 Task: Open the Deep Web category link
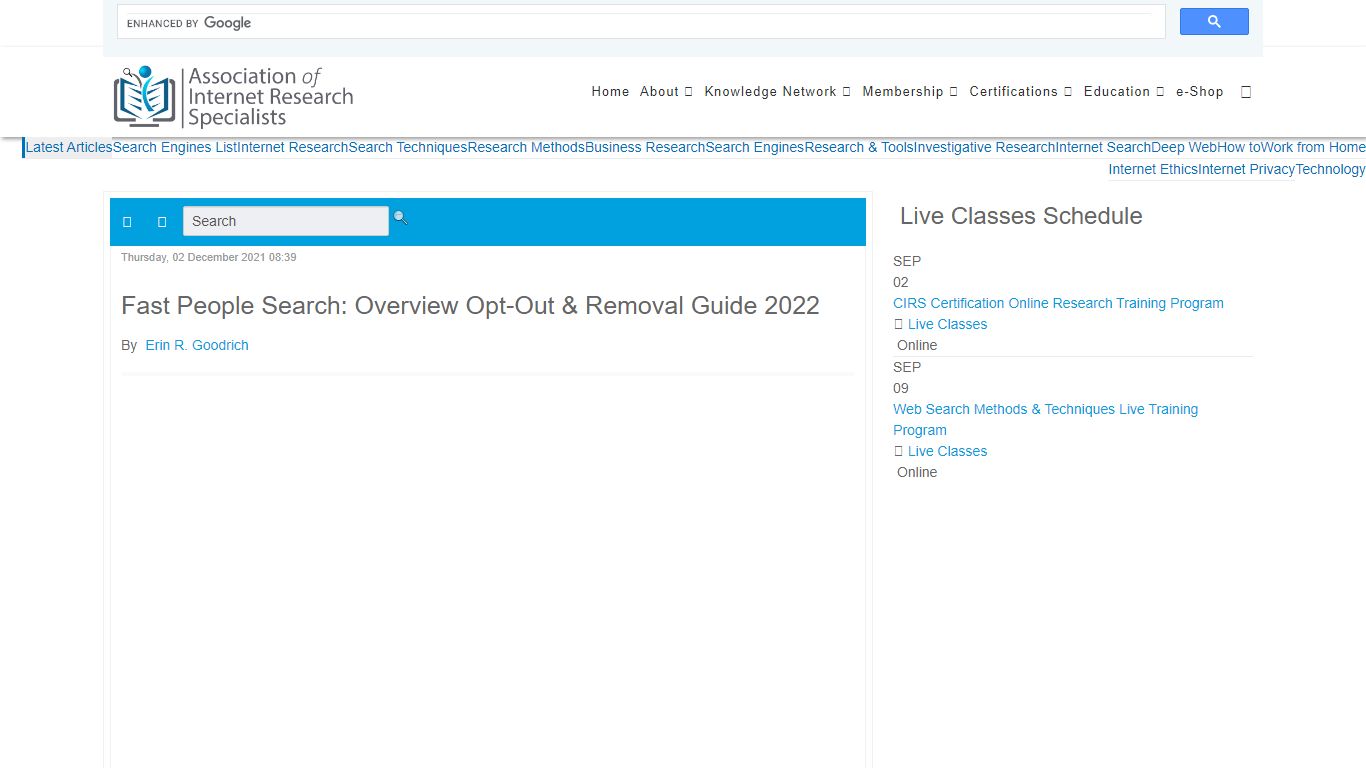1184,147
